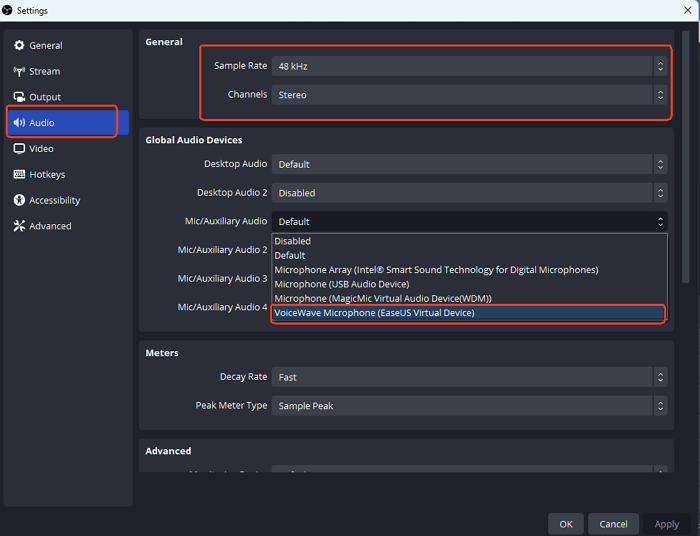The image size is (700, 536).
Task: Click the Mic/Auxiliary Audio 3 label
Action: [x=222, y=278]
